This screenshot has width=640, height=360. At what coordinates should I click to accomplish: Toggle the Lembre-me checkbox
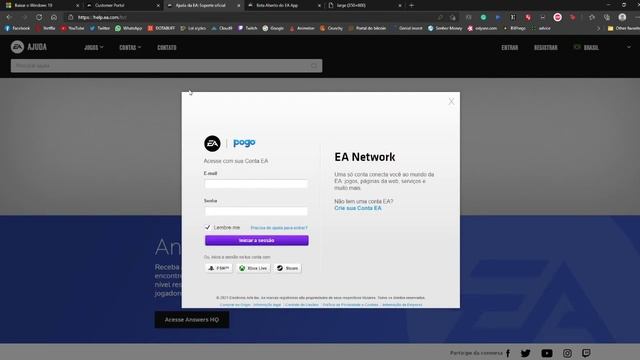207,227
